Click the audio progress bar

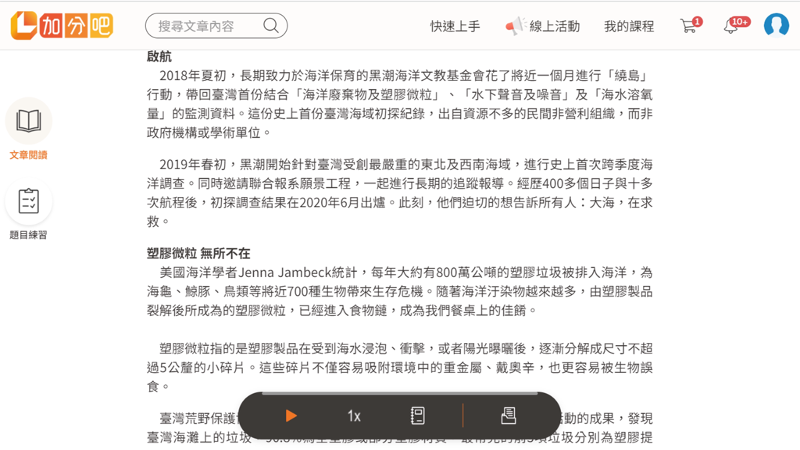coord(400,393)
